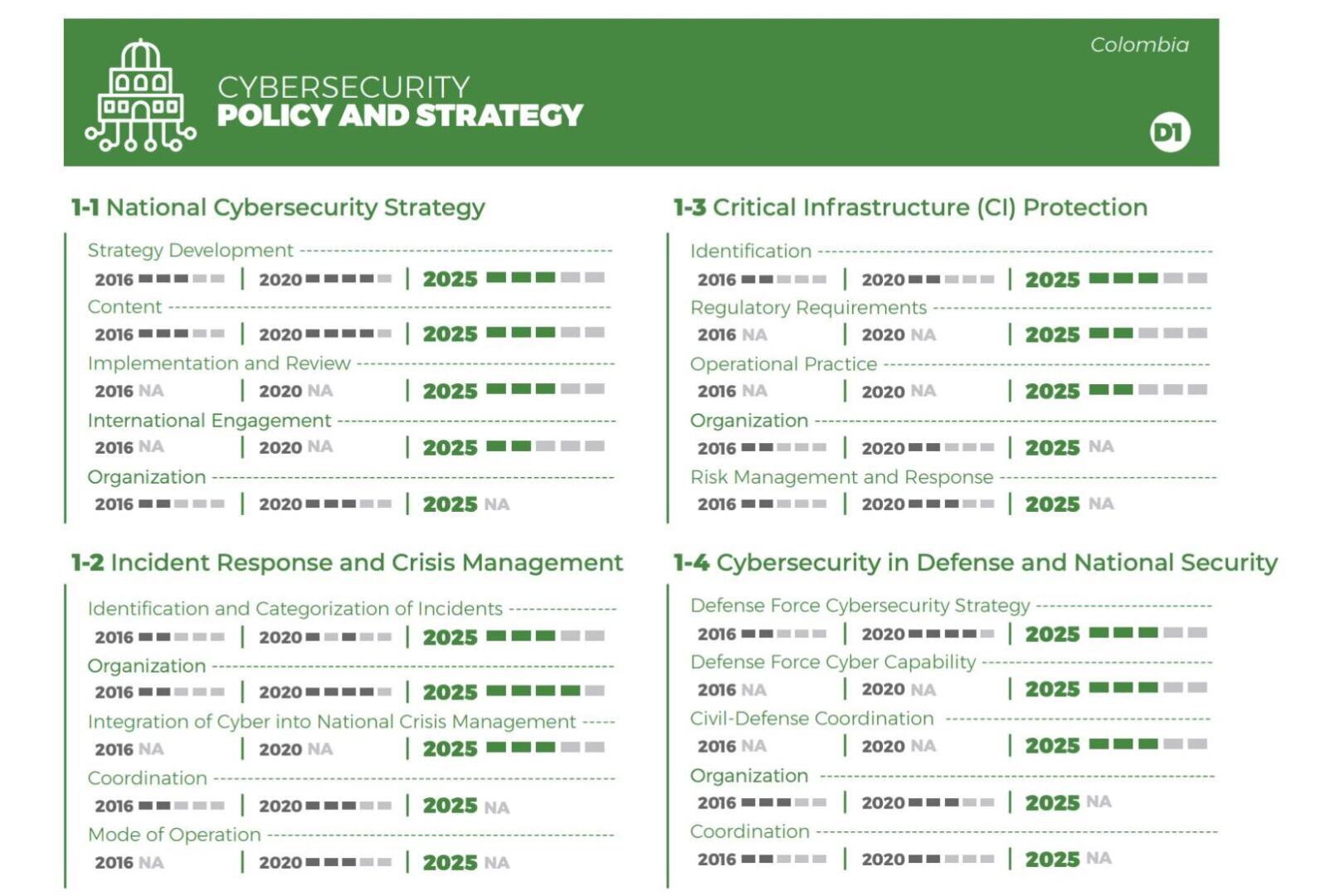This screenshot has width=1325, height=896.
Task: Select the 1-4 Cybersecurity in Defense heading
Action: click(x=975, y=562)
